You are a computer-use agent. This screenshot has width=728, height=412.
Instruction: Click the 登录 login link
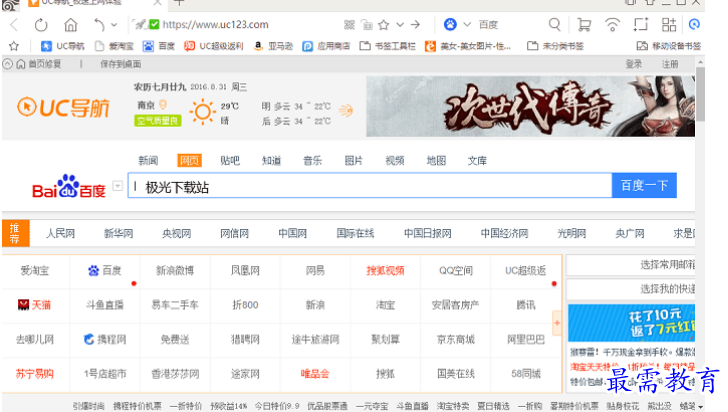[634, 64]
